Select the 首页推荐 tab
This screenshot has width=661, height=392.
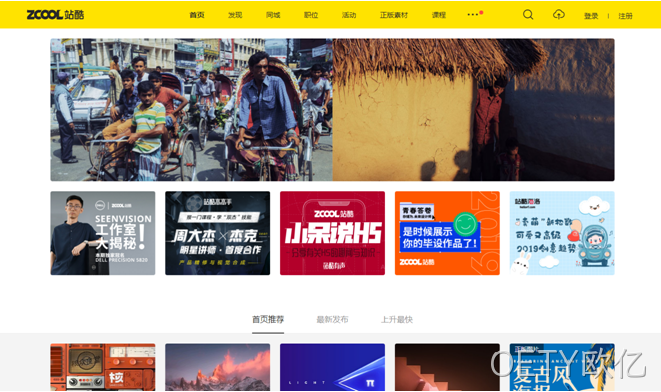[x=268, y=320]
